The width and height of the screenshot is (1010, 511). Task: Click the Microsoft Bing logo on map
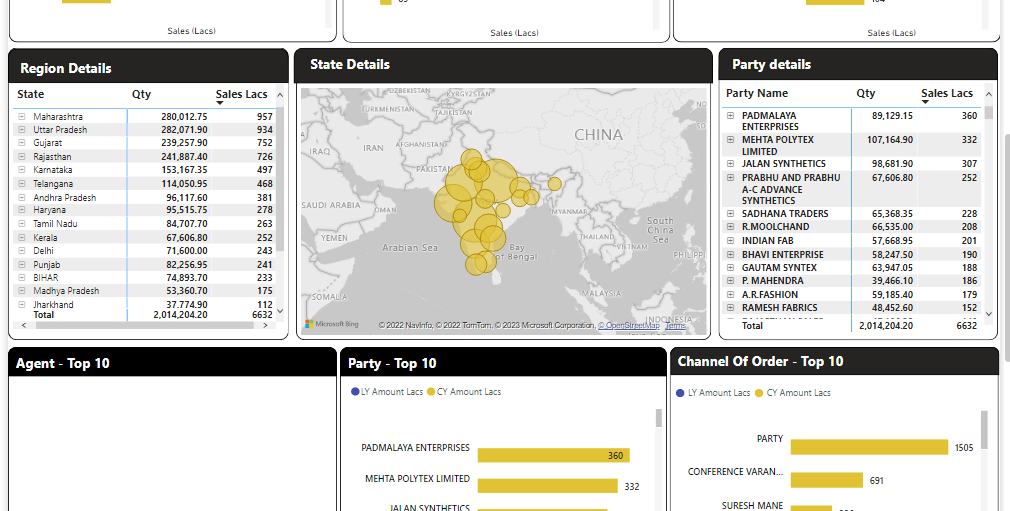coord(332,324)
